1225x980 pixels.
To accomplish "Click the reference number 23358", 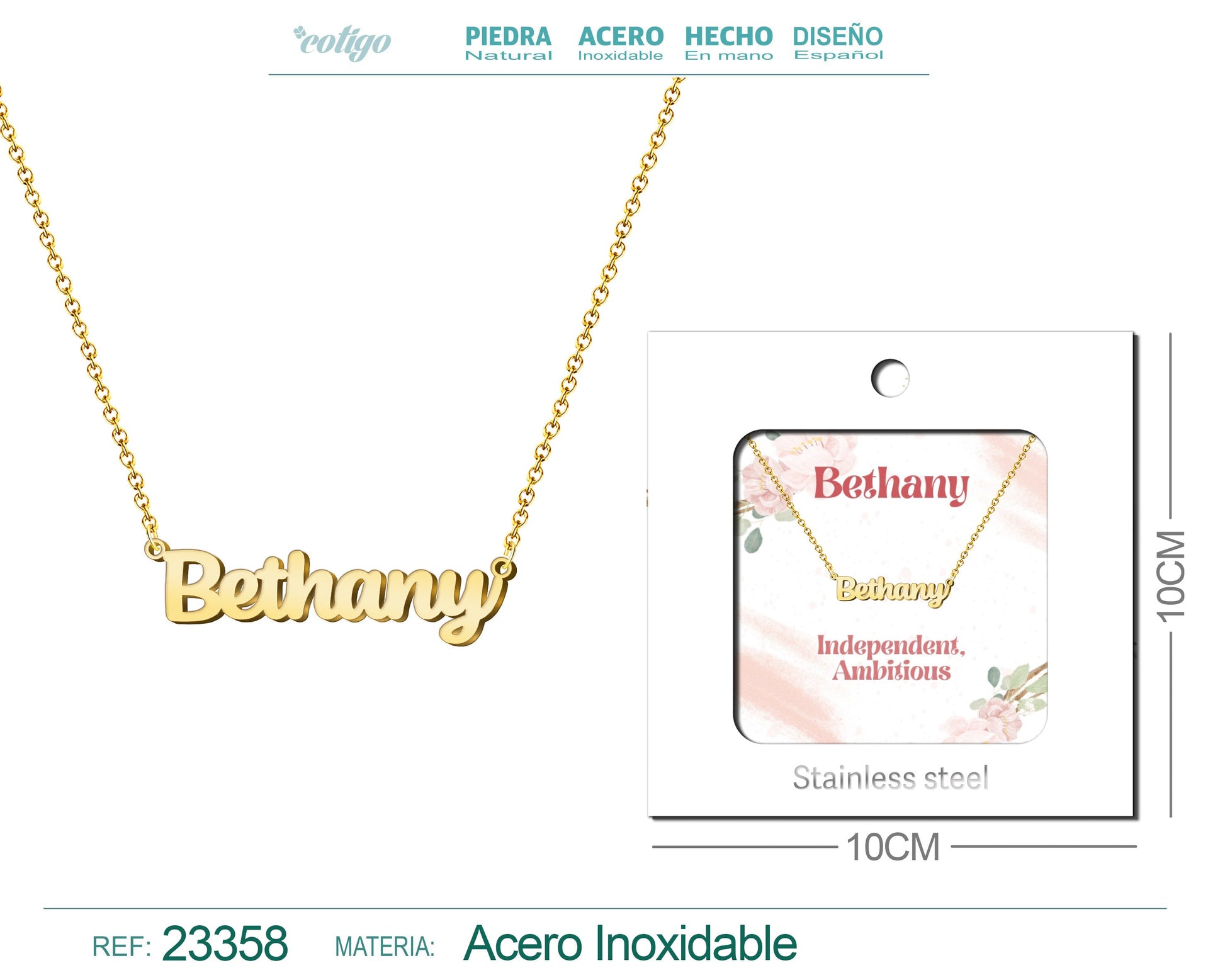I will pyautogui.click(x=225, y=943).
